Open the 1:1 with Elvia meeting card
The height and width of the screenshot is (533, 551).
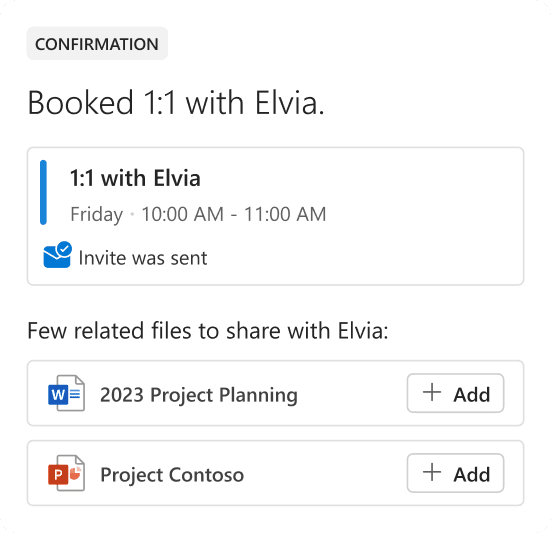[x=276, y=216]
